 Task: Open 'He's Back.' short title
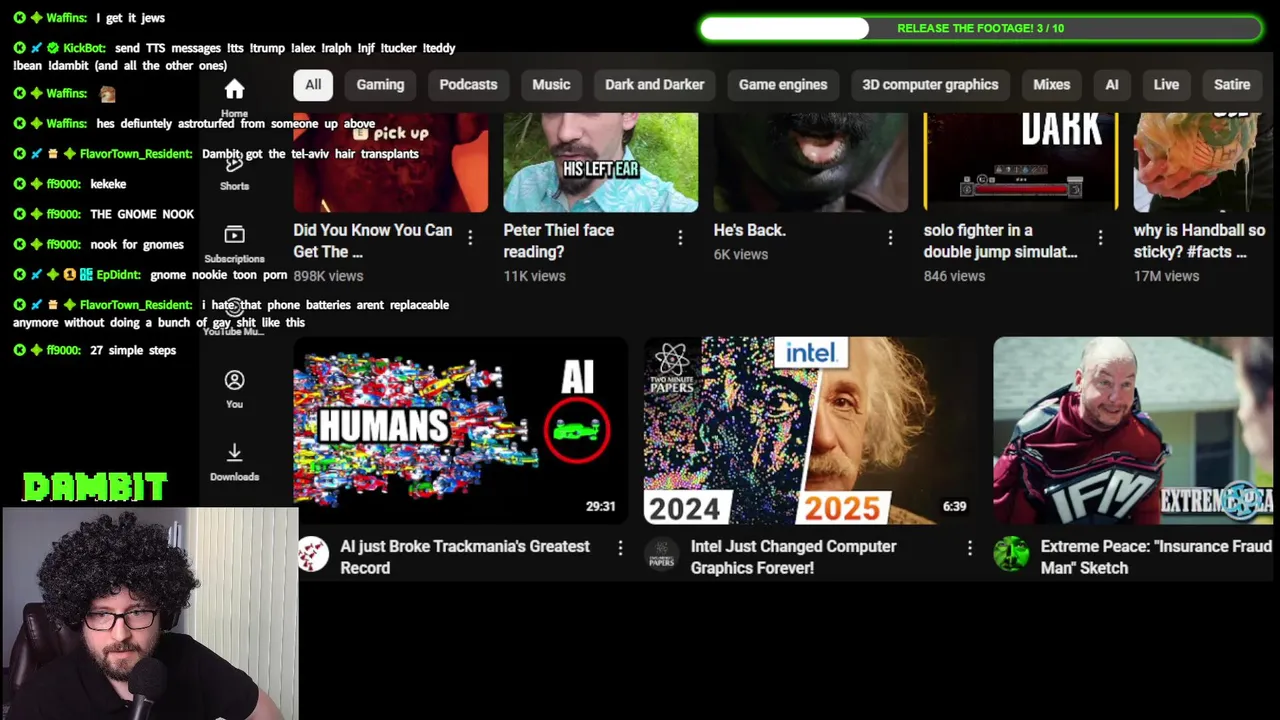point(749,230)
